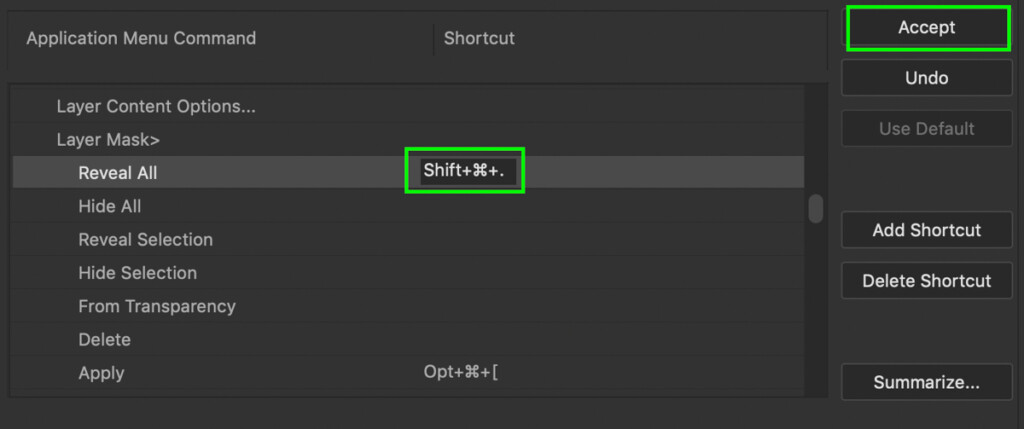Click the Accept button
This screenshot has width=1024, height=429.
click(927, 28)
